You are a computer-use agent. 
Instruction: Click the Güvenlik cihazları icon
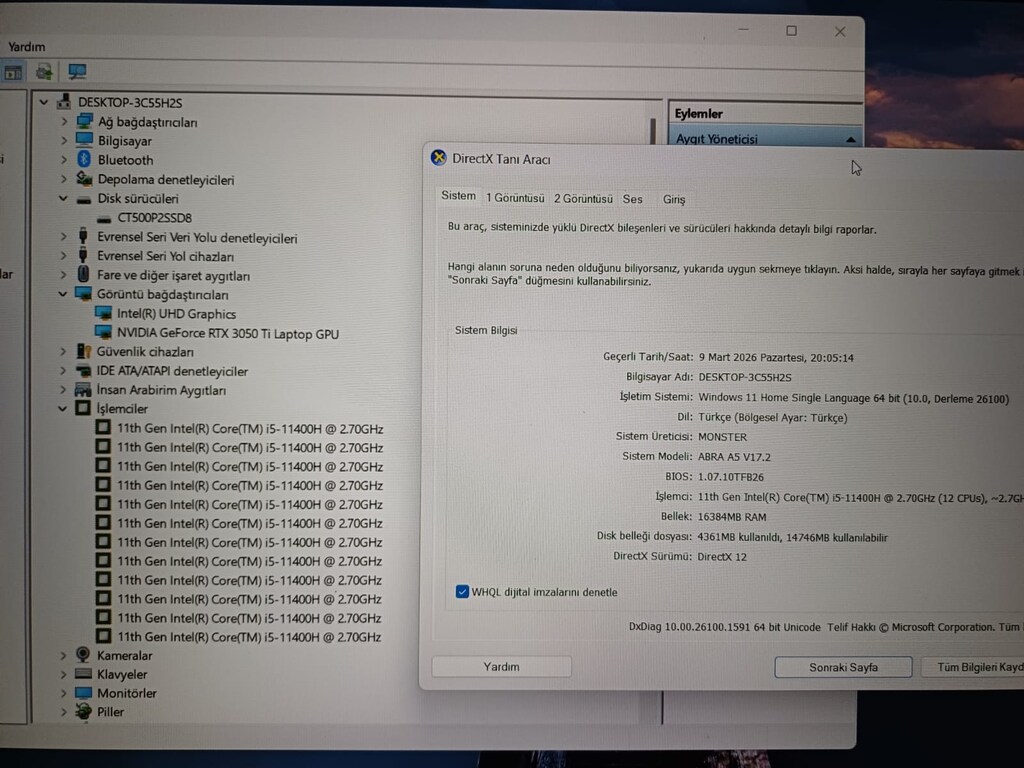tap(83, 351)
